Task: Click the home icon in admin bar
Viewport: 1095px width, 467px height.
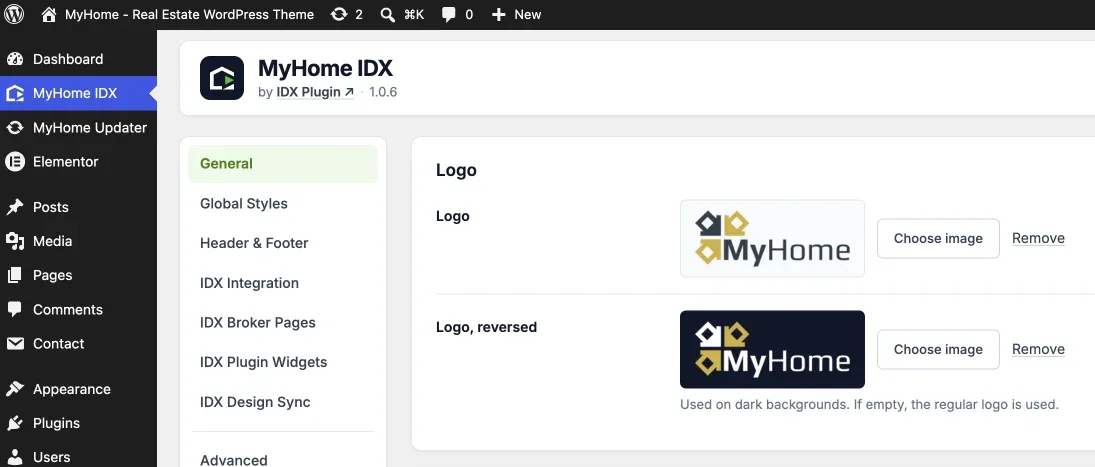Action: tap(48, 14)
